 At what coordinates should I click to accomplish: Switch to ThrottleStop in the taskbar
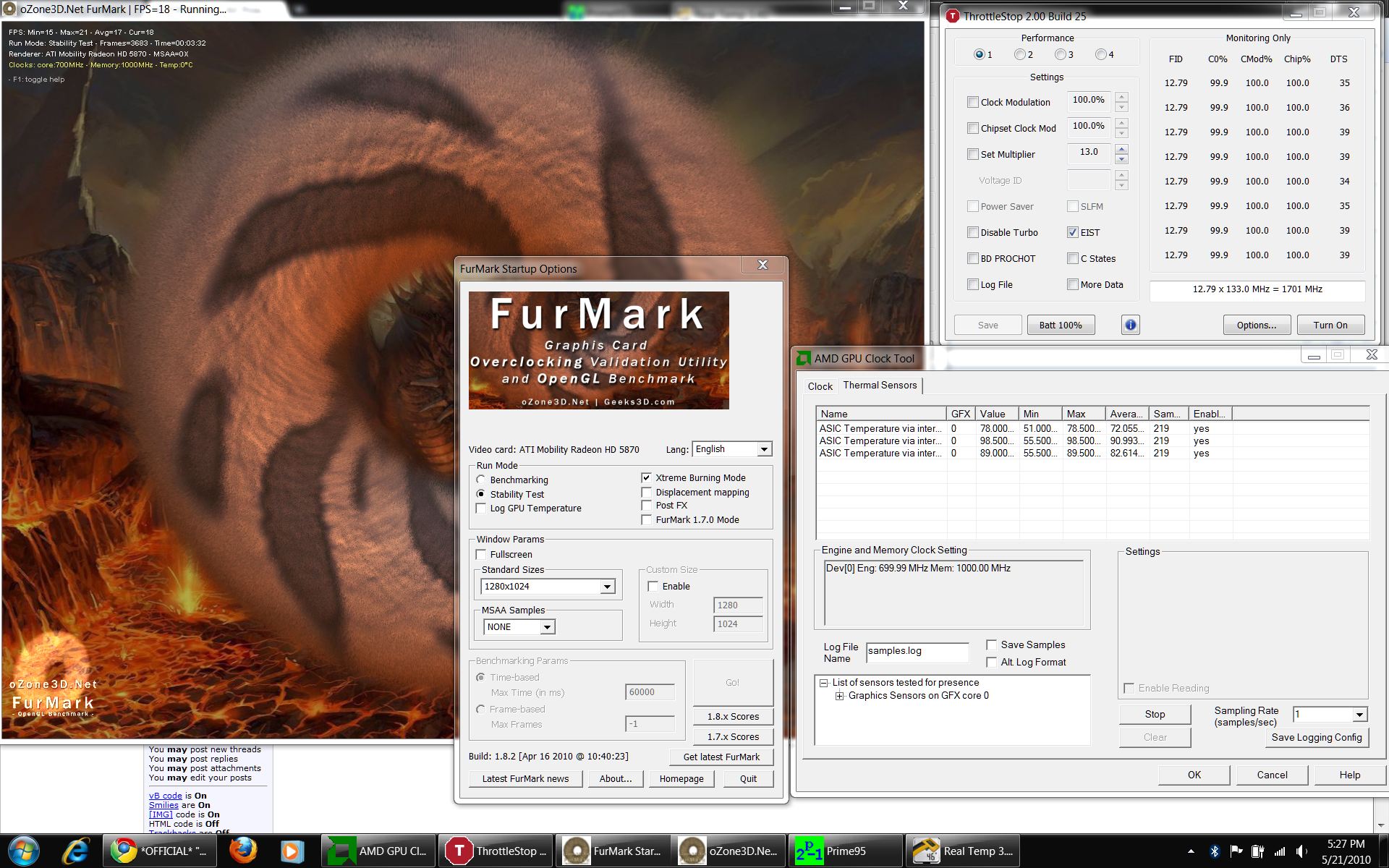496,851
